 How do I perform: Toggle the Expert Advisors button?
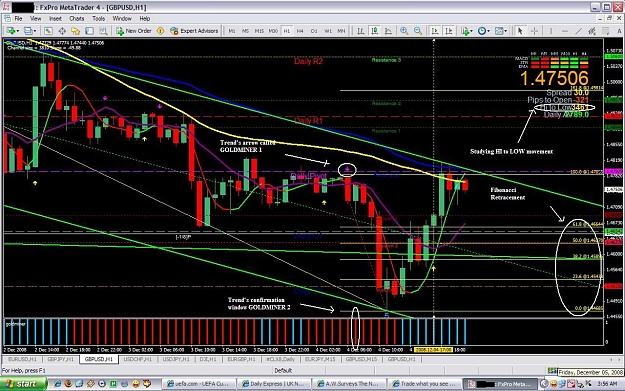[194, 31]
